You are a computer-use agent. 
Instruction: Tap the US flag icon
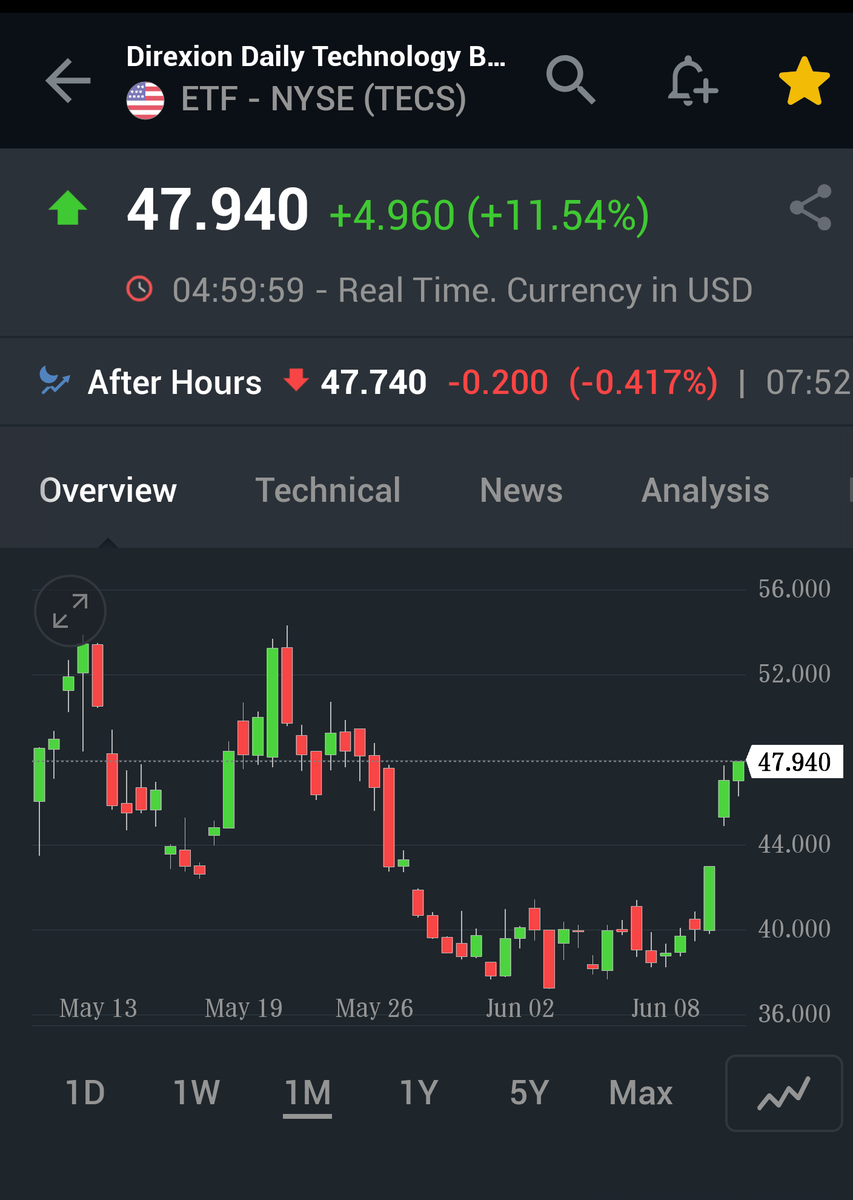tap(145, 100)
